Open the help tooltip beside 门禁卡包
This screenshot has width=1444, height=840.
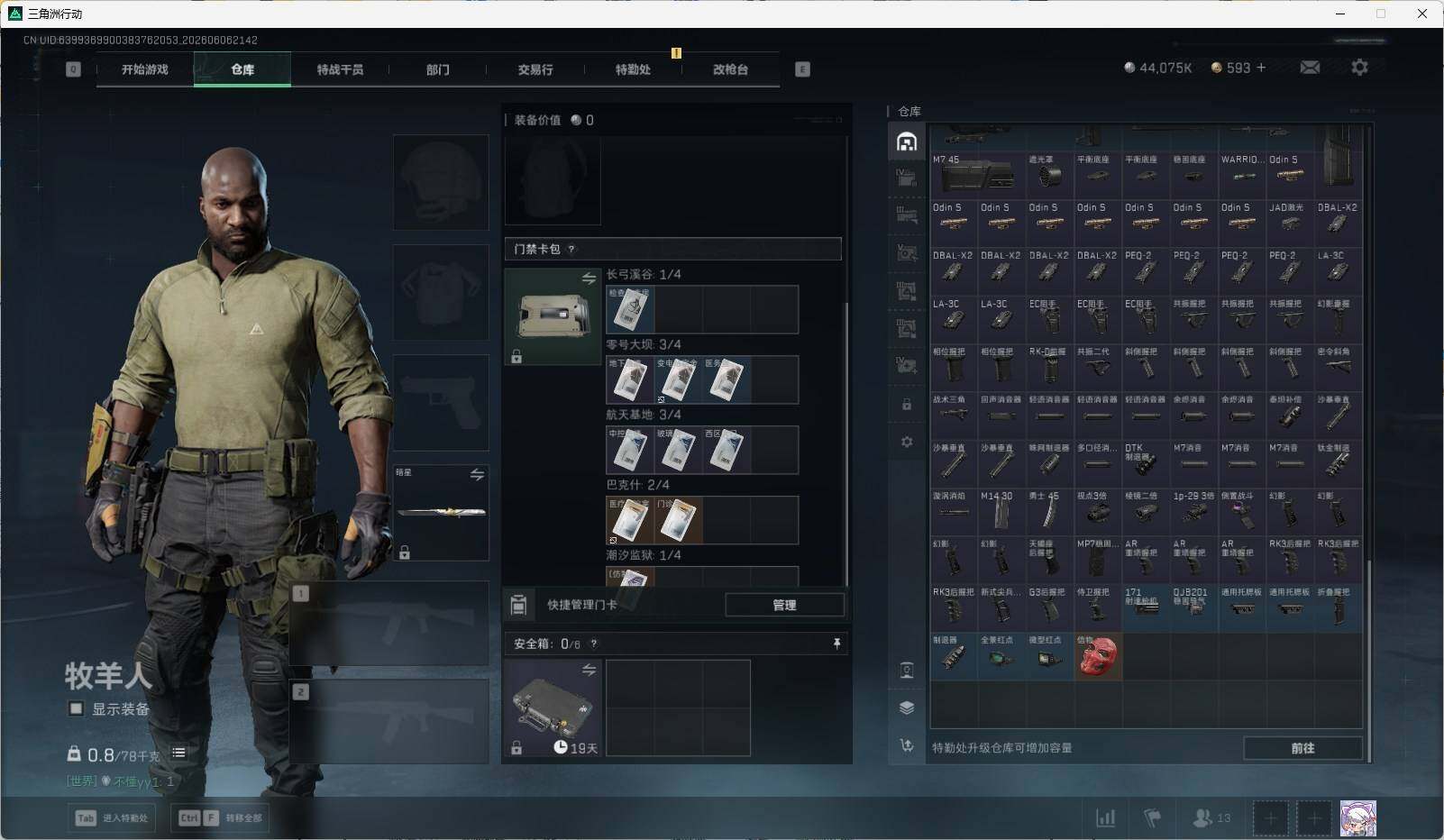(x=571, y=250)
